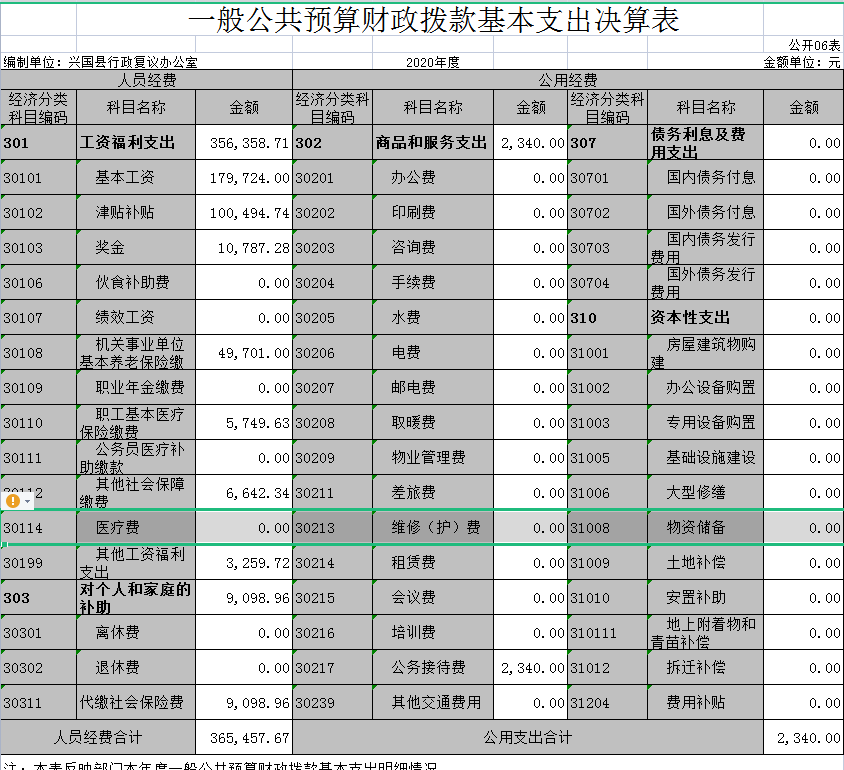Image resolution: width=844 pixels, height=770 pixels.
Task: Click the orange error warning icon
Action: coord(13,500)
